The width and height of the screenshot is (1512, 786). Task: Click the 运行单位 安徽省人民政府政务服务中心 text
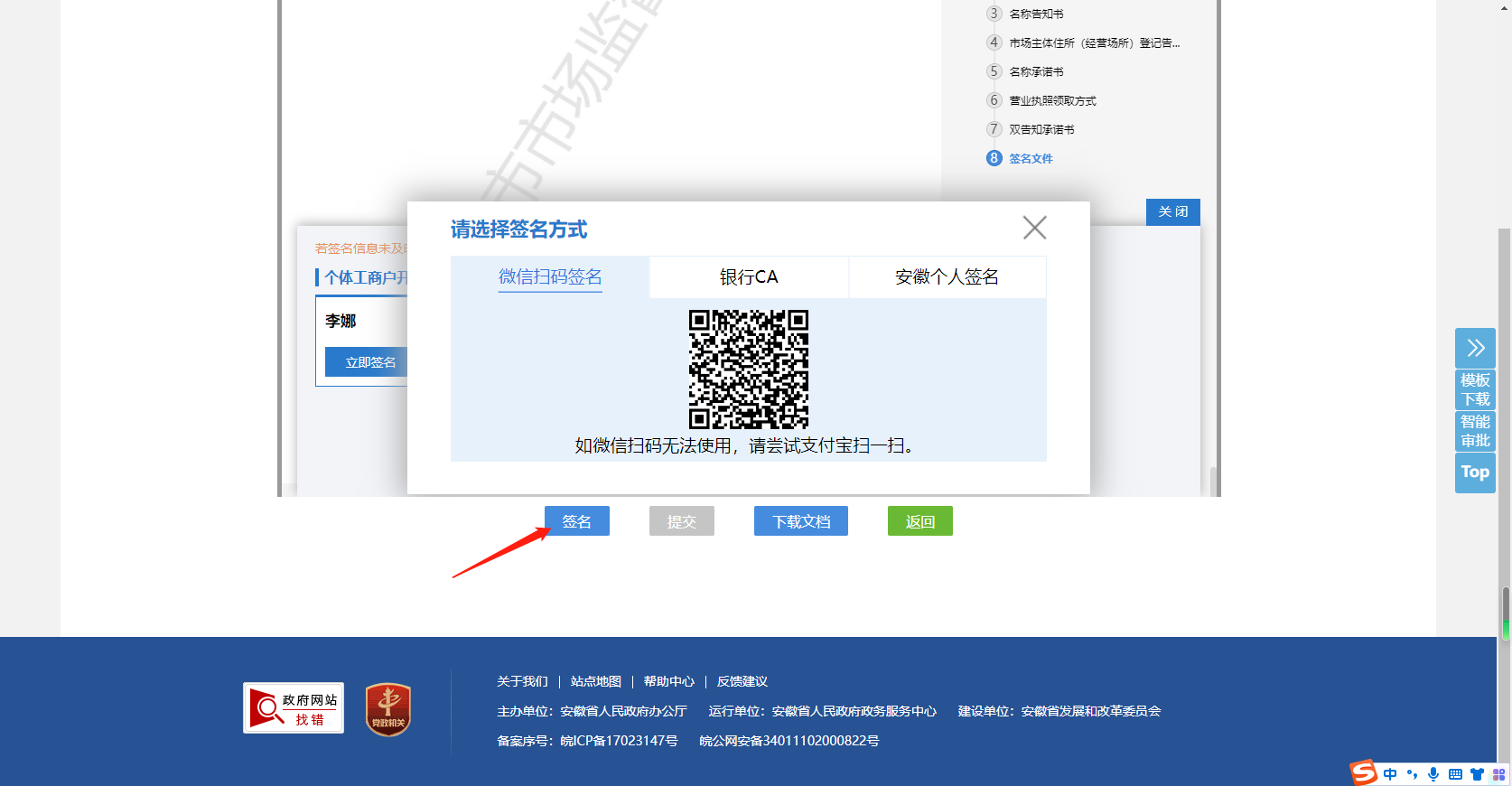tap(823, 711)
